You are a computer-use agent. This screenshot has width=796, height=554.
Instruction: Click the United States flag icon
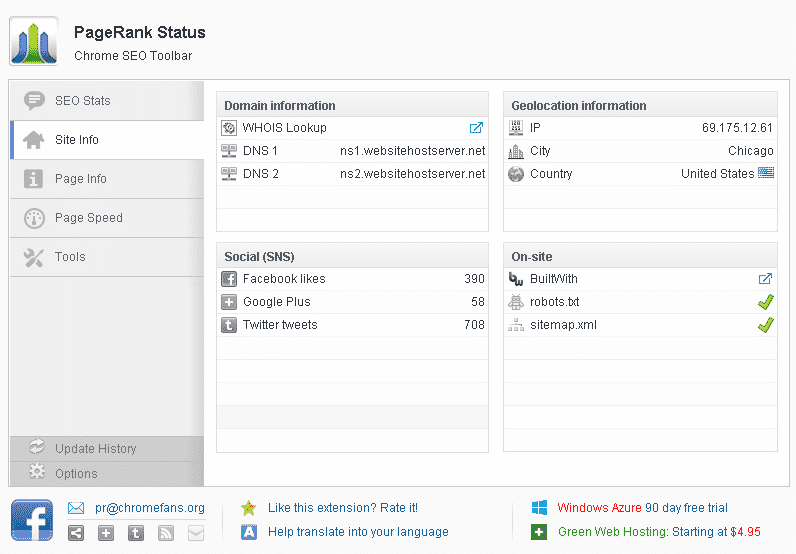pyautogui.click(x=766, y=173)
